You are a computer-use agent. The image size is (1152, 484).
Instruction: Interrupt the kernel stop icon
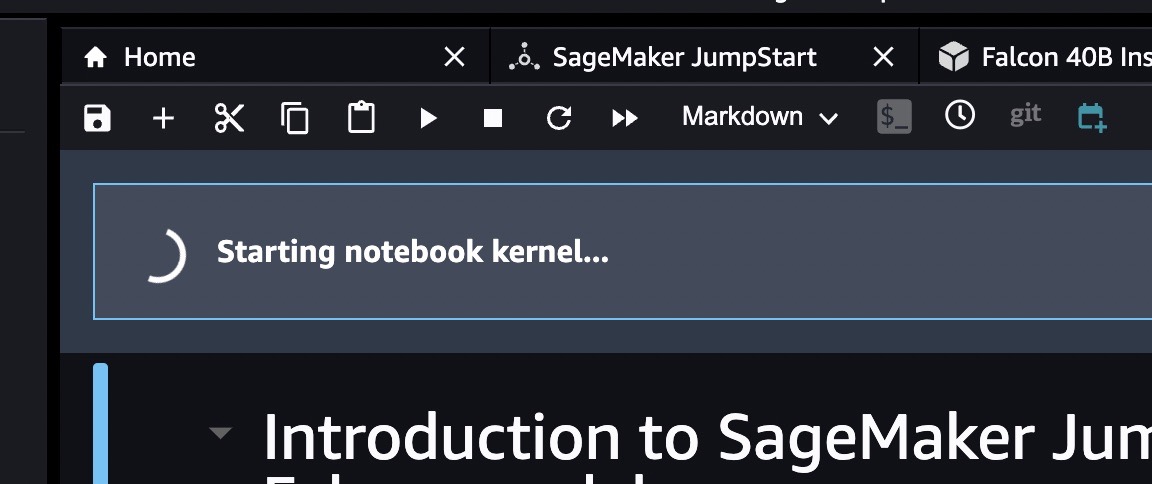(493, 118)
